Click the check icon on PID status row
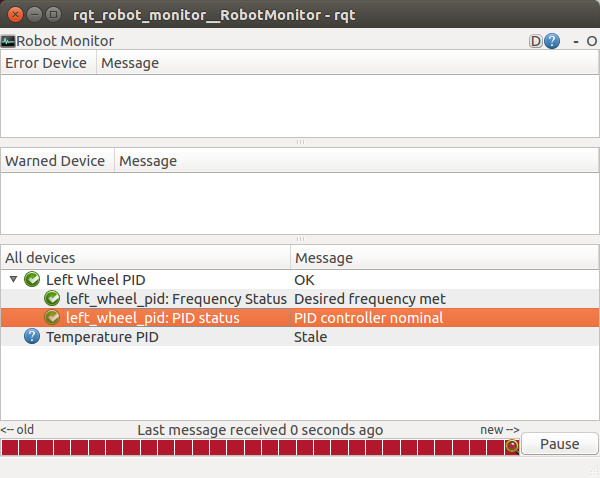The width and height of the screenshot is (600, 478). (x=52, y=318)
